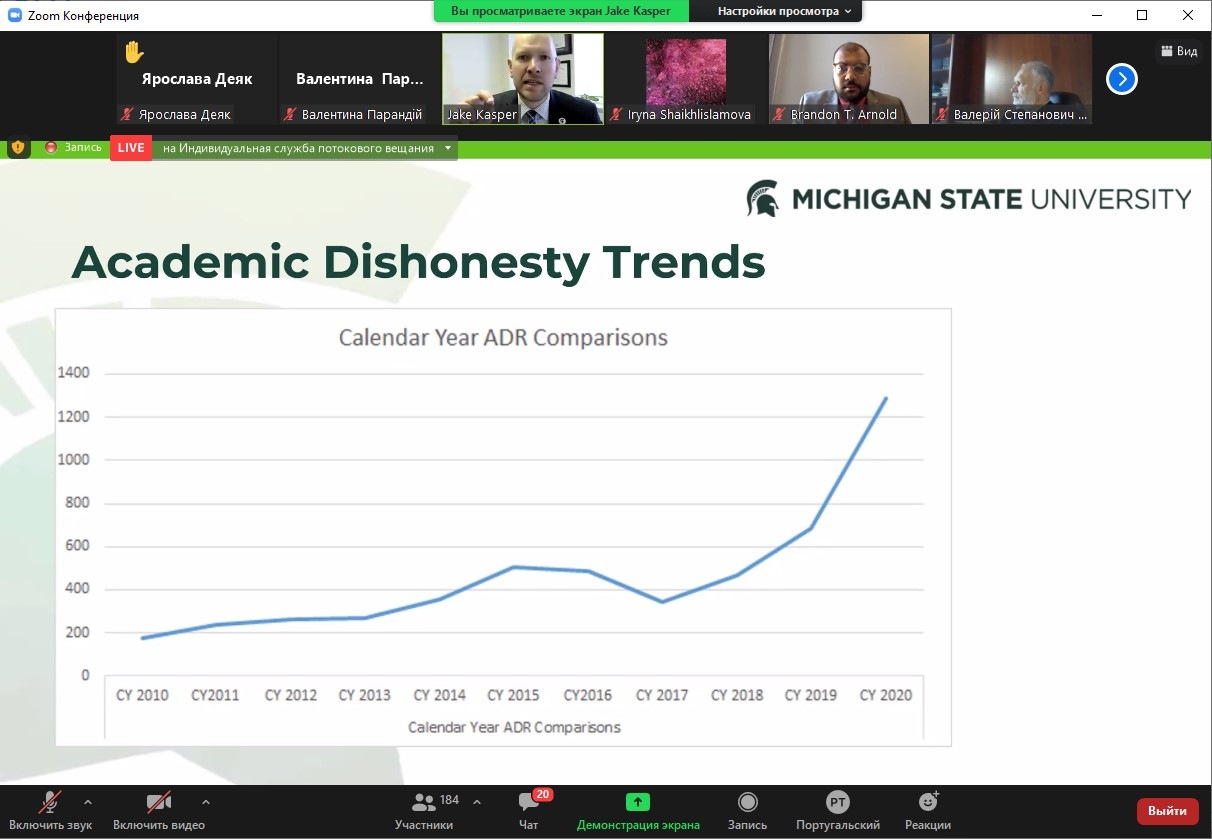Image resolution: width=1212 pixels, height=839 pixels.
Task: Expand audio options arrow beside microphone
Action: (88, 802)
